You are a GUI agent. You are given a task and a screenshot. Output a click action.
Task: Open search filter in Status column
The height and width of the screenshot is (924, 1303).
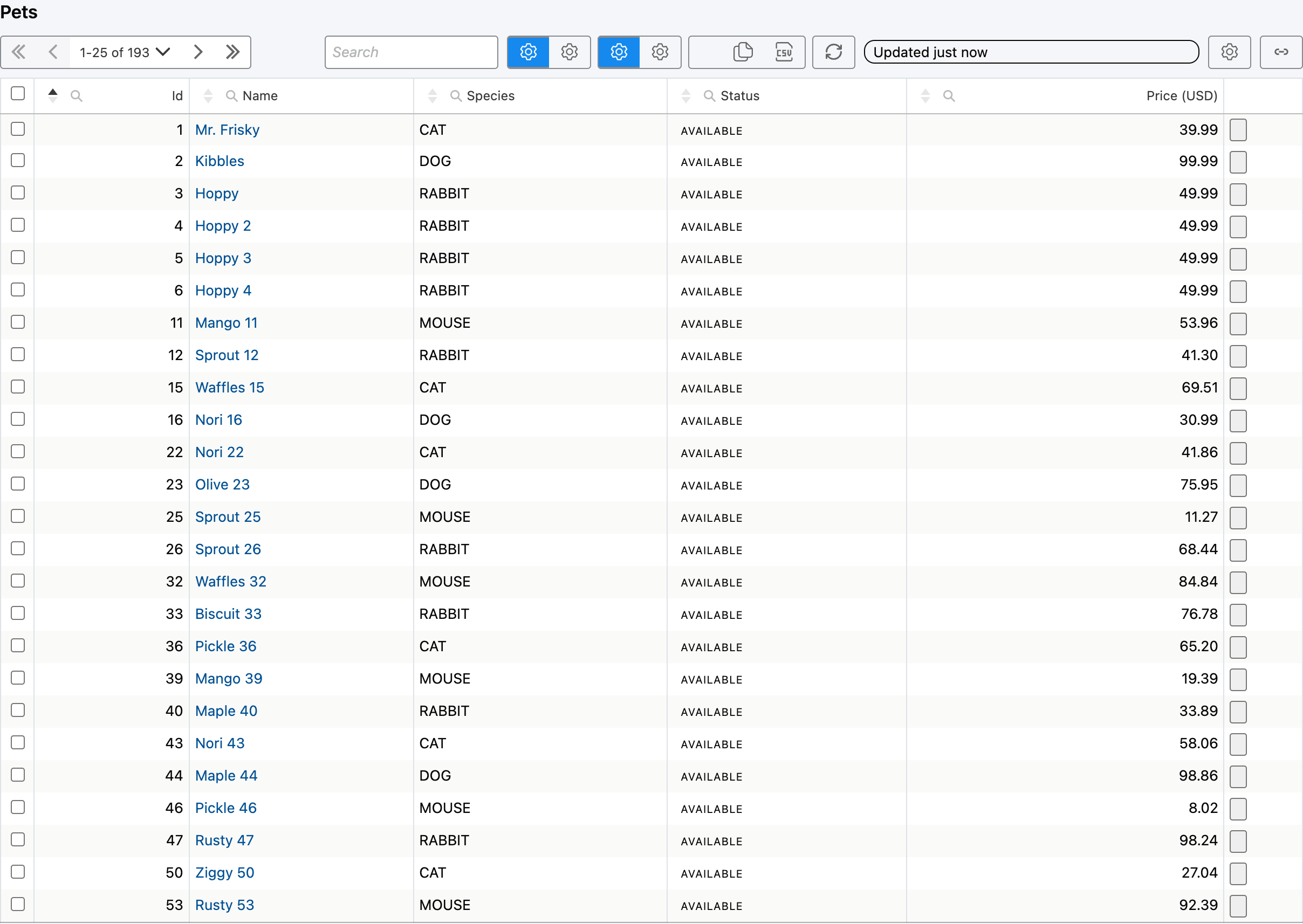coord(709,96)
